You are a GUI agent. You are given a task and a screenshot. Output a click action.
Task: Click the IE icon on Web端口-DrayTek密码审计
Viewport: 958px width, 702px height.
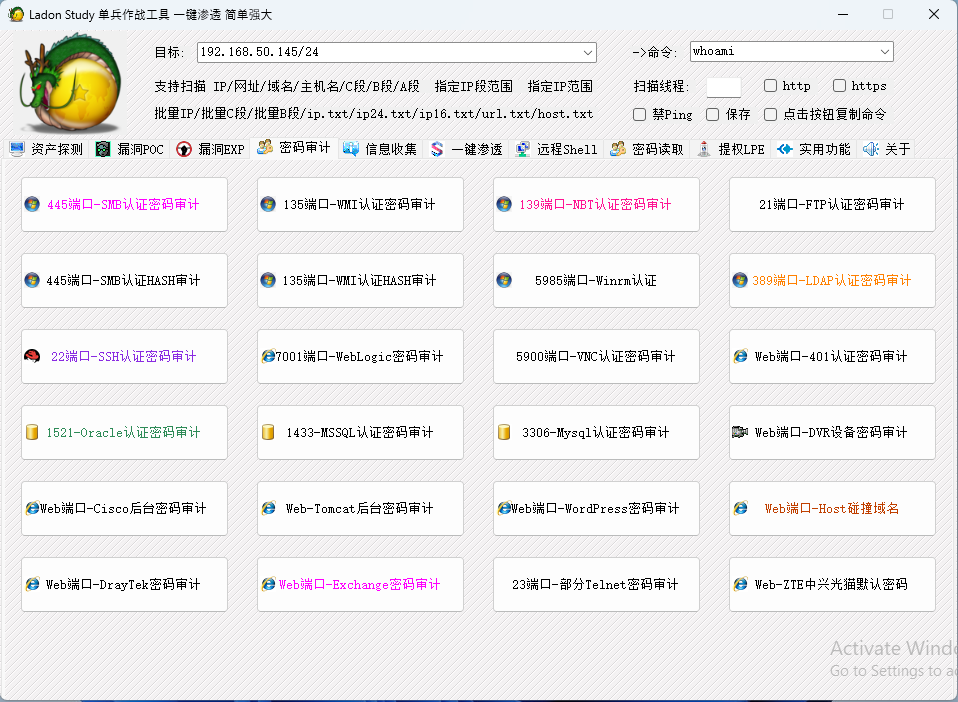(32, 584)
